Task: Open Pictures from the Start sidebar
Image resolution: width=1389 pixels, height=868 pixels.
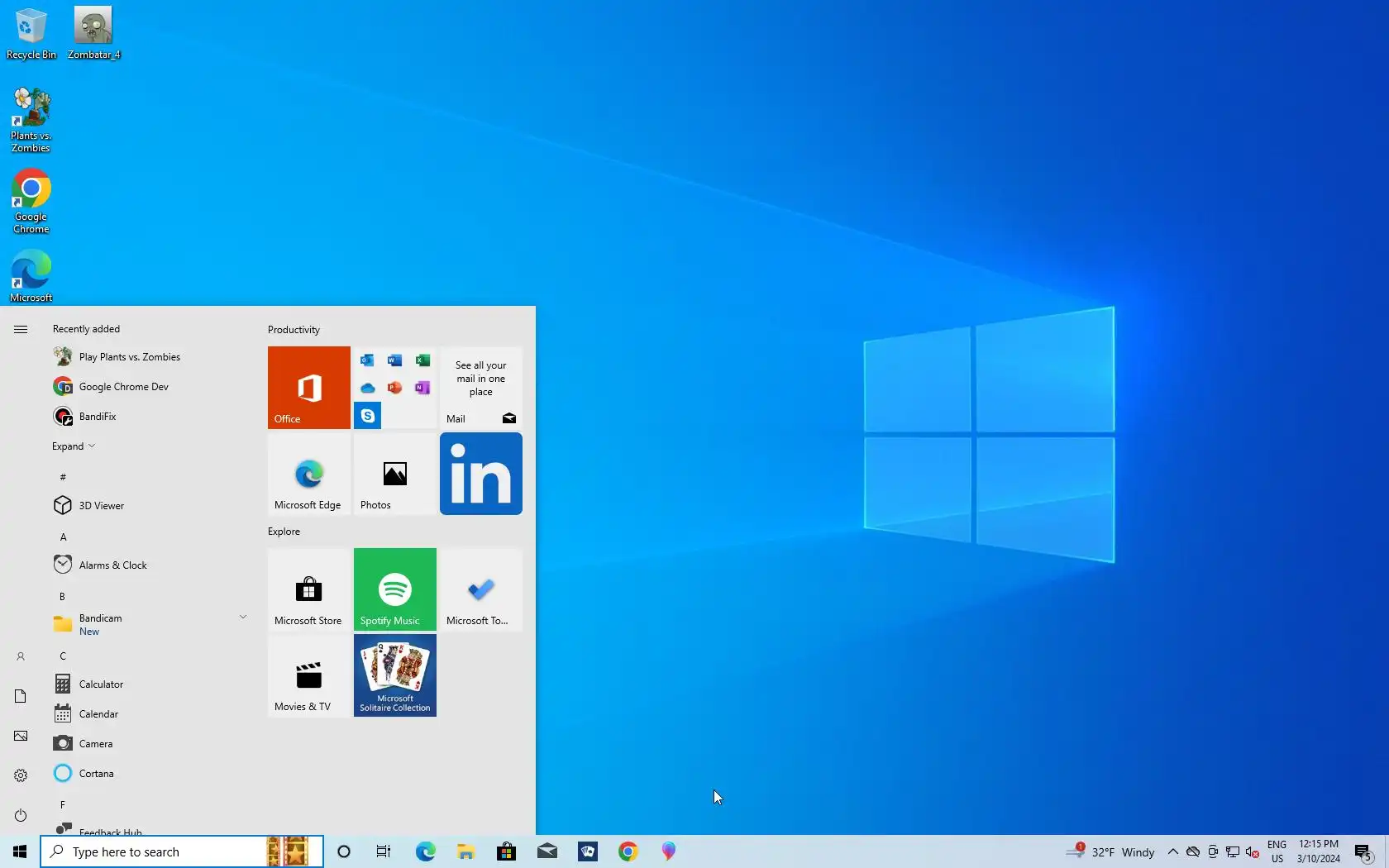Action: [21, 736]
